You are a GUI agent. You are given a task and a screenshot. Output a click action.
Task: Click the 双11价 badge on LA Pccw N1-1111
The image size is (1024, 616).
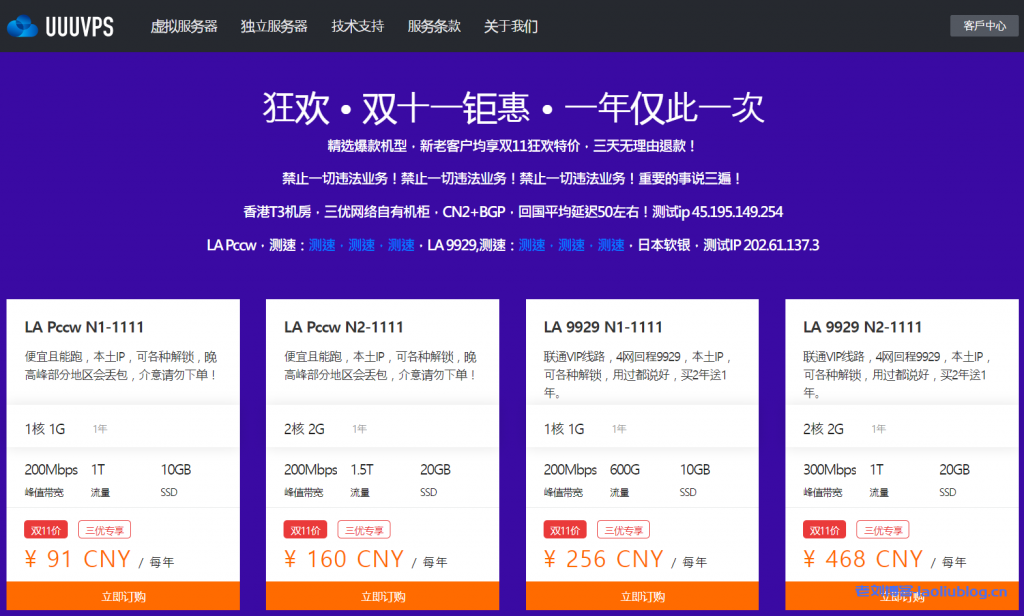[x=45, y=529]
